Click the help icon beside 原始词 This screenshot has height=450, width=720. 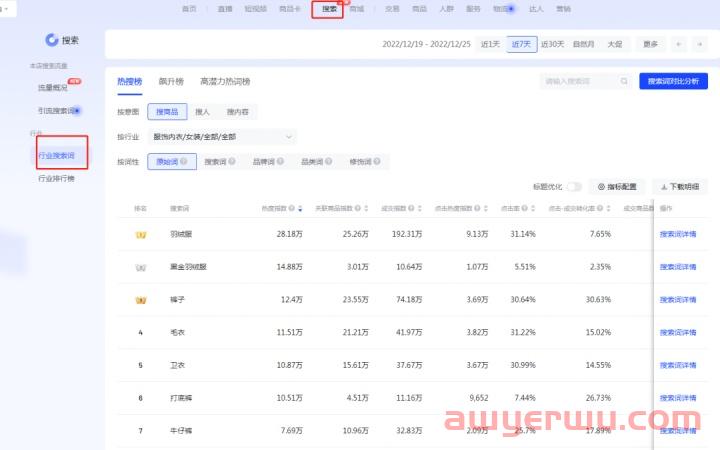coord(181,161)
